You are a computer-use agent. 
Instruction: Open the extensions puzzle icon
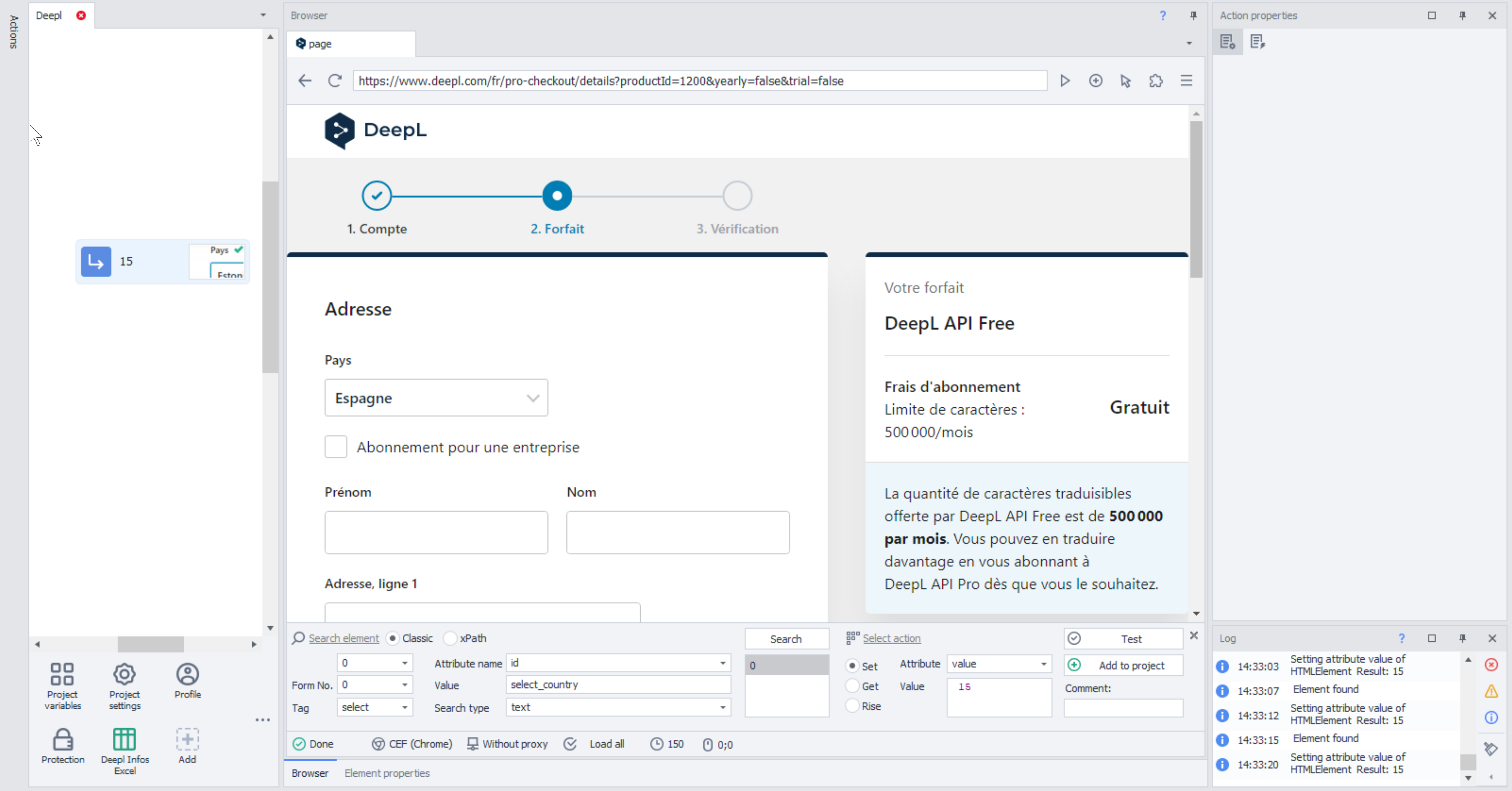coord(1156,81)
